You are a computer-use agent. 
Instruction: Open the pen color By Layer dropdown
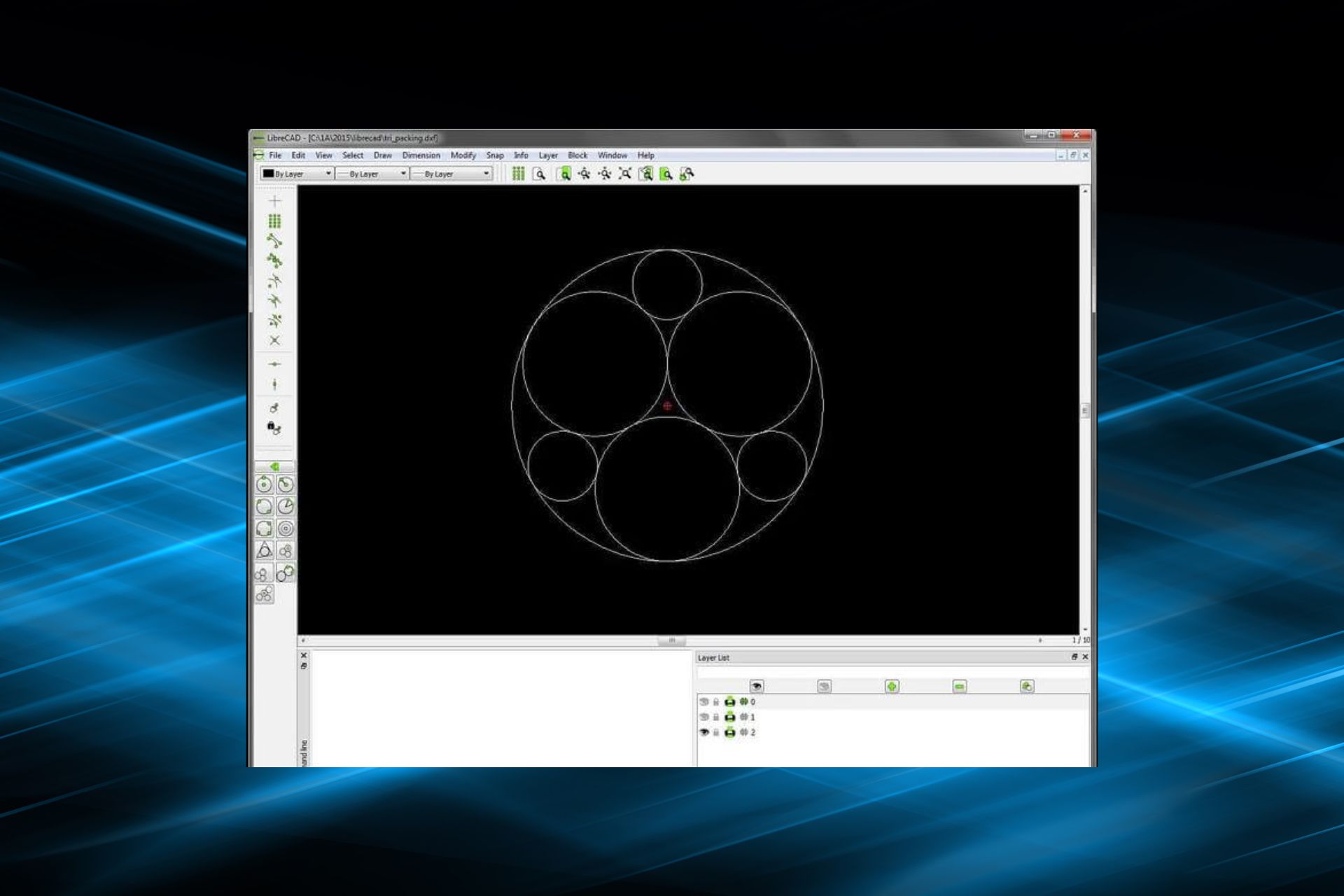(x=297, y=174)
